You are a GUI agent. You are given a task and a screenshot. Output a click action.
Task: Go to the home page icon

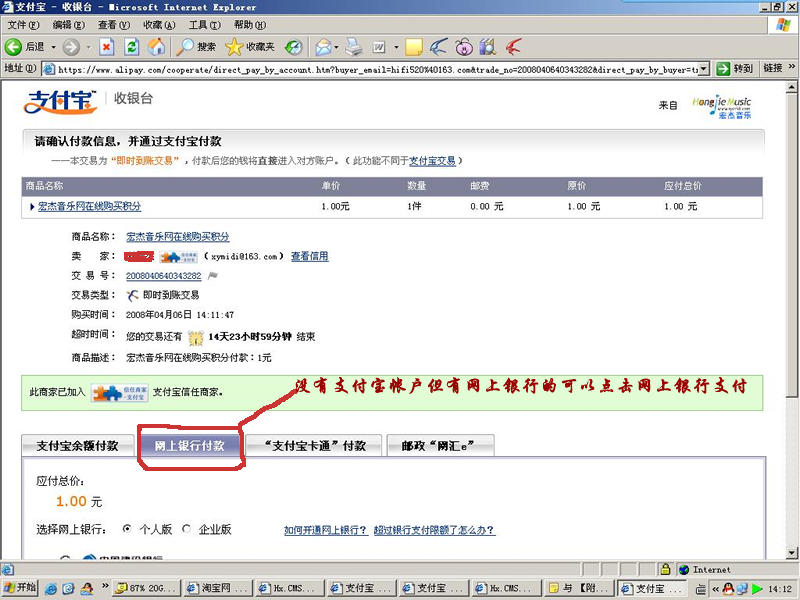click(x=156, y=47)
